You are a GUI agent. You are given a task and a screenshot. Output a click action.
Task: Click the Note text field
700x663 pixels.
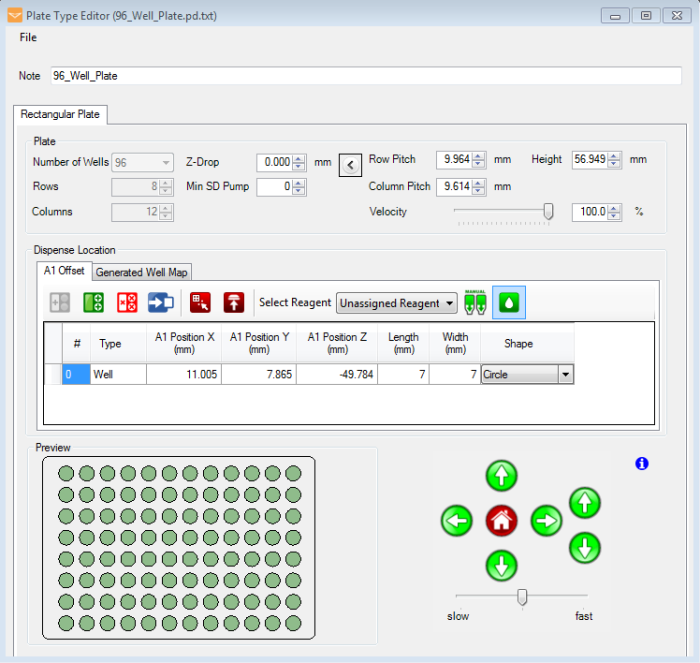tap(365, 76)
